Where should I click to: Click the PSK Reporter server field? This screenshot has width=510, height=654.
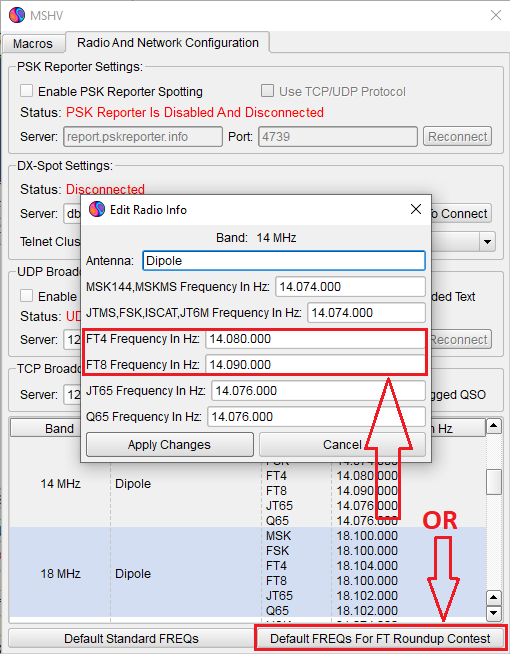tap(143, 137)
